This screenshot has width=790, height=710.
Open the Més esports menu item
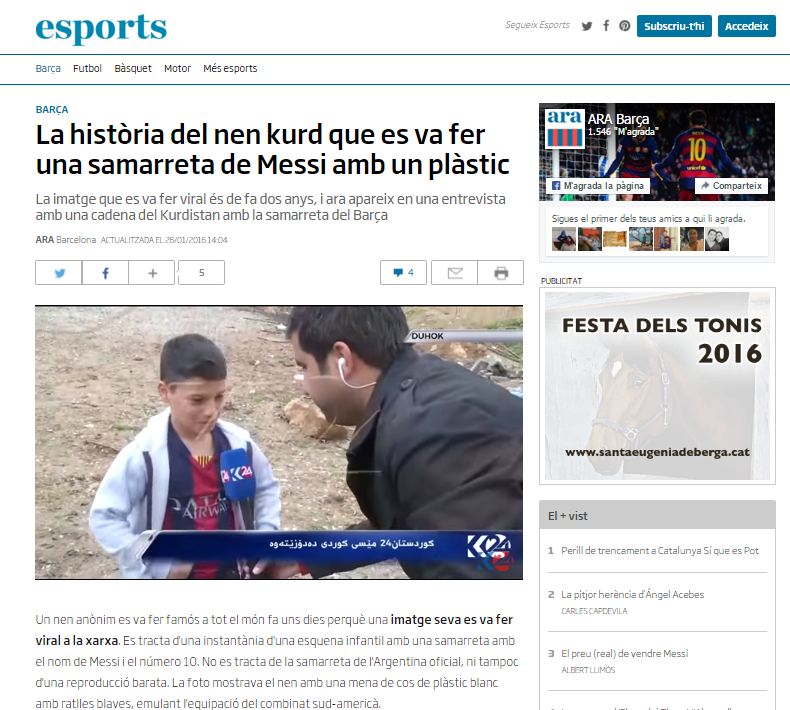[x=230, y=69]
